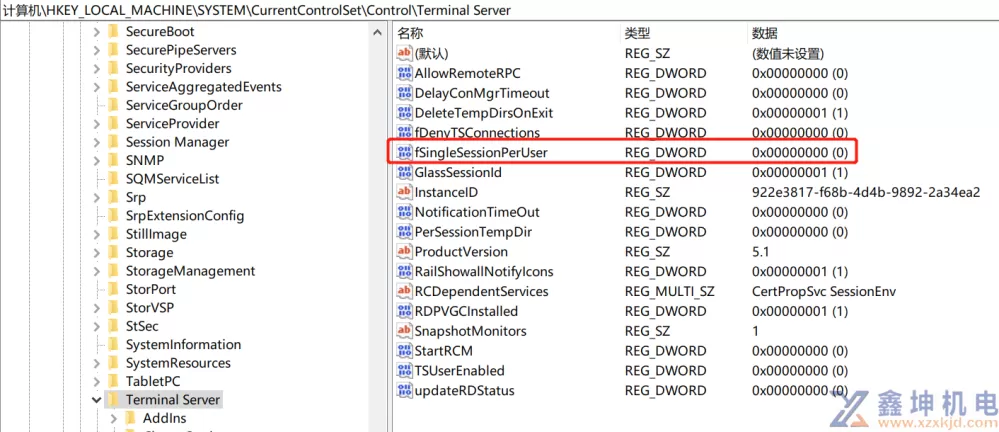Select the fDenyTSConnections value name

pyautogui.click(x=477, y=133)
